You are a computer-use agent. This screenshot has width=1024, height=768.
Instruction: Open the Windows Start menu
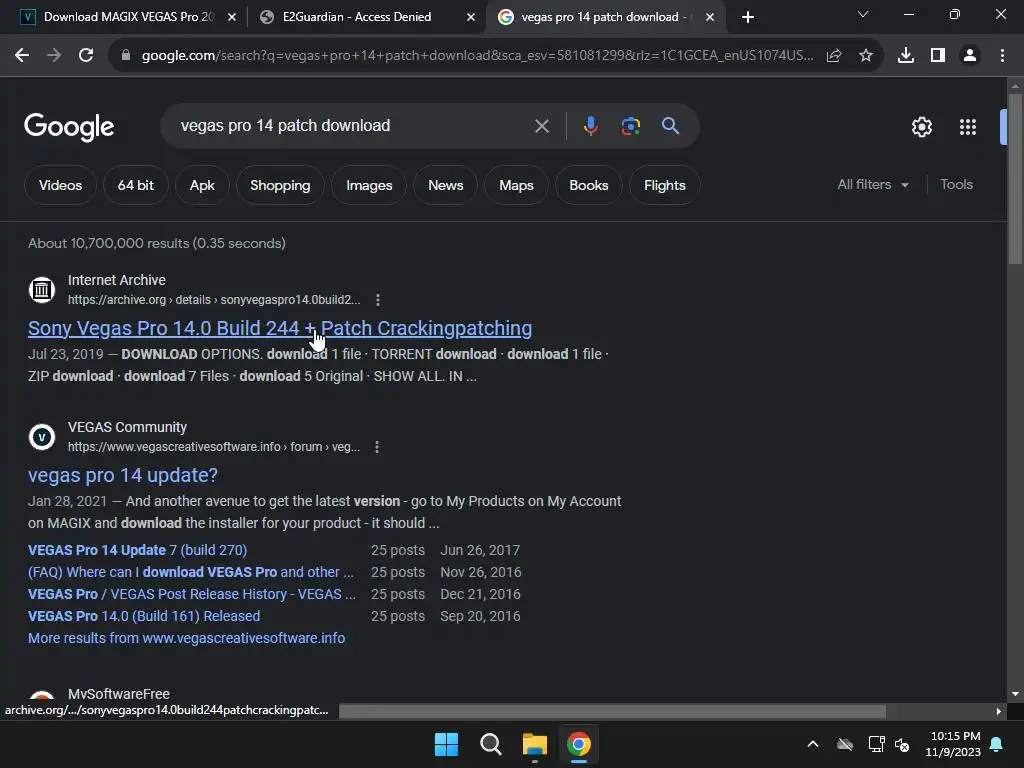coord(446,744)
